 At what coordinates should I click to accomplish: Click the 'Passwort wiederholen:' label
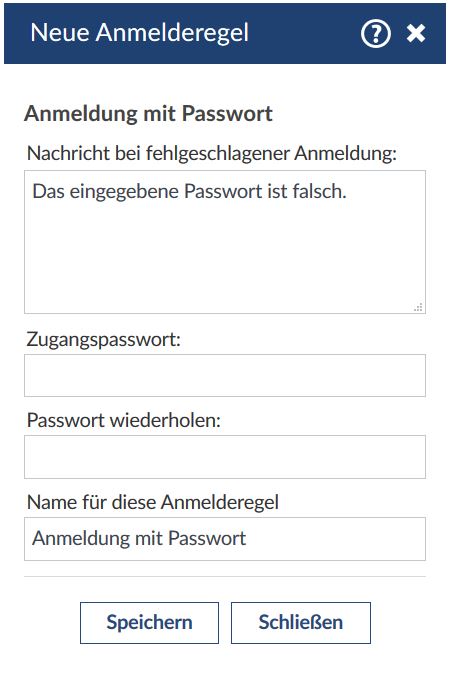pos(124,420)
